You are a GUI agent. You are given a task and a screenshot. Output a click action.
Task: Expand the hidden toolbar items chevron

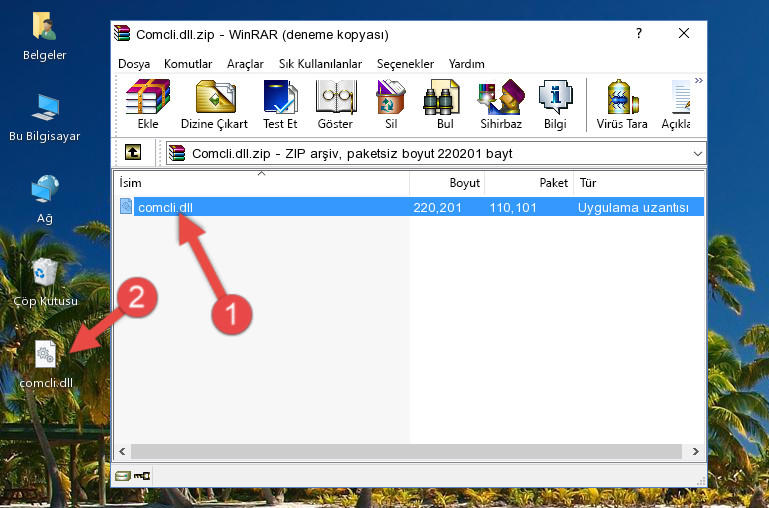[698, 80]
